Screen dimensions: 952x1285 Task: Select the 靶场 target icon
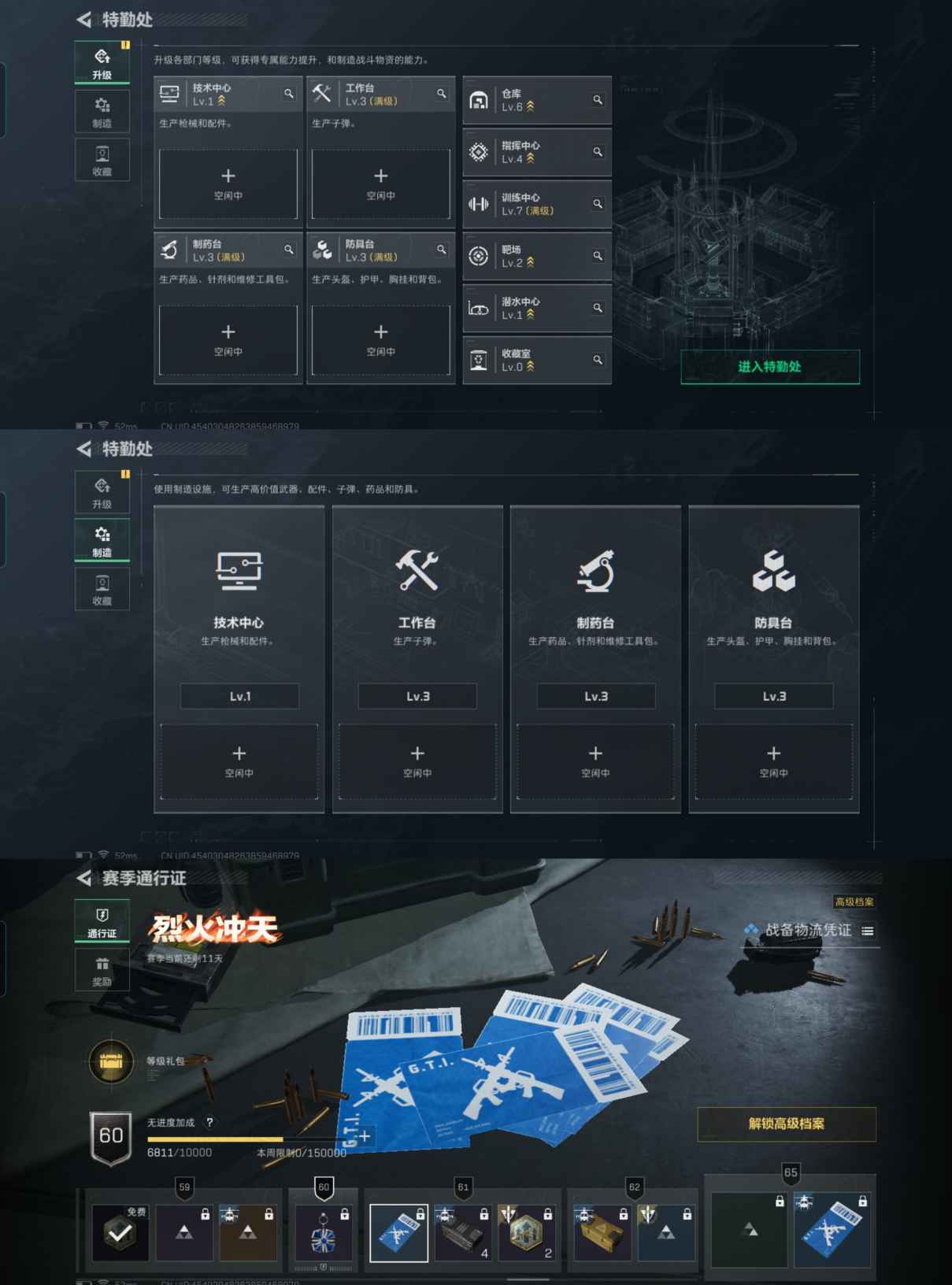[x=478, y=256]
